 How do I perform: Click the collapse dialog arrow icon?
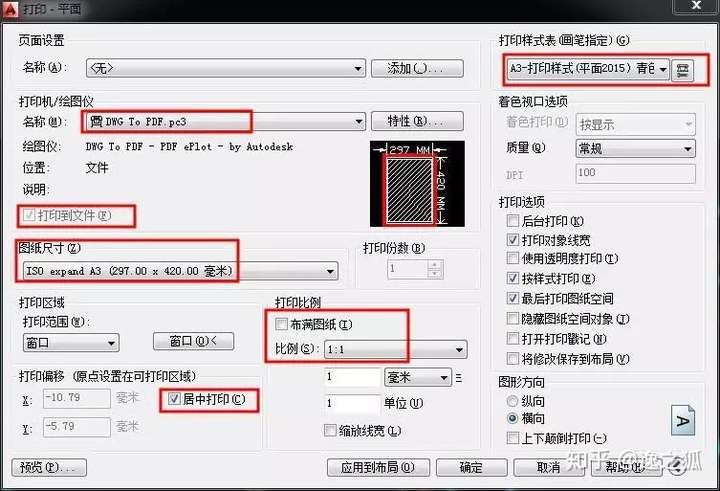tap(676, 467)
